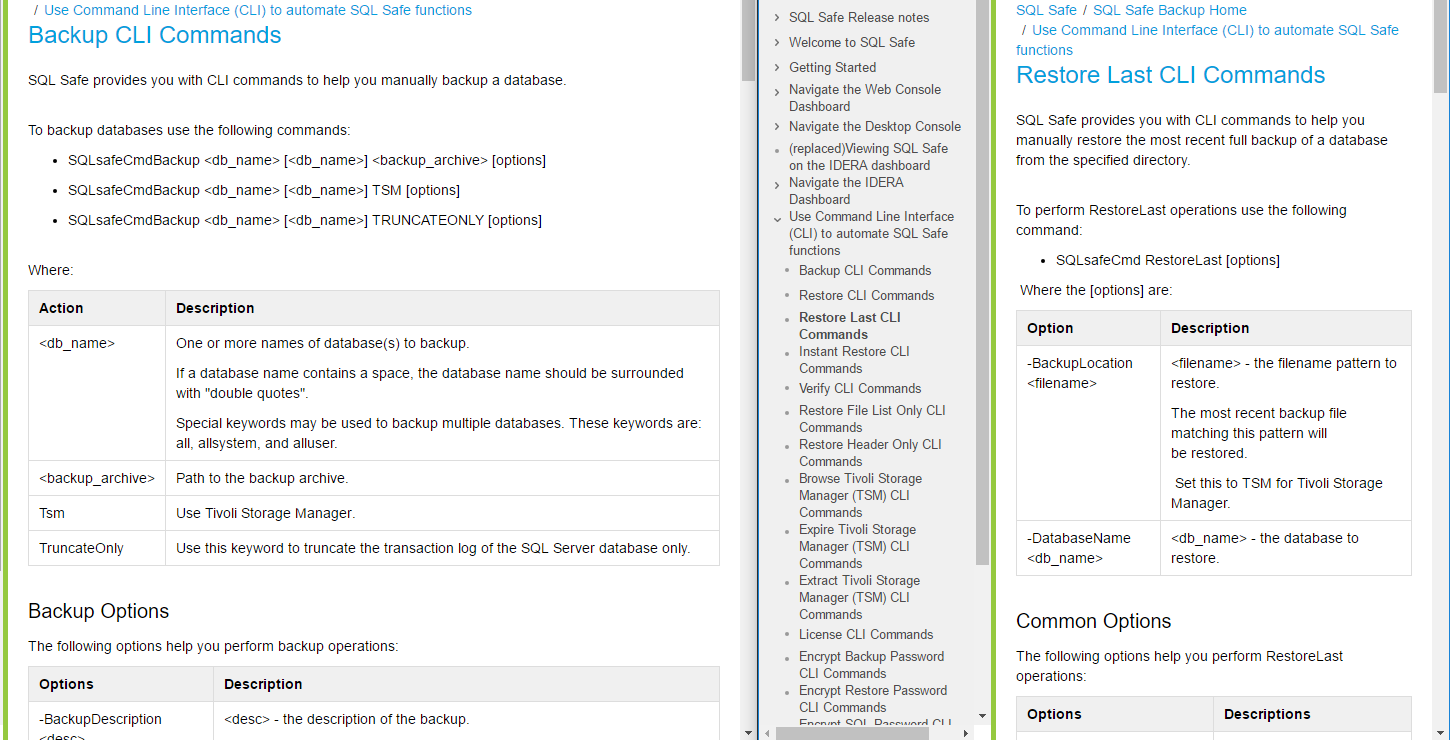Image resolution: width=1450 pixels, height=740 pixels.
Task: Go to Getting Started in the sidebar
Action: coord(832,67)
